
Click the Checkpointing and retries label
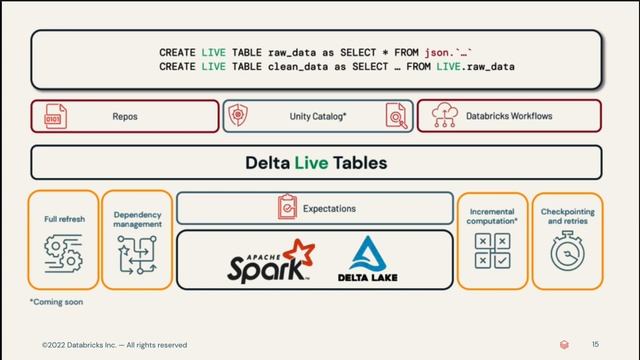568,216
